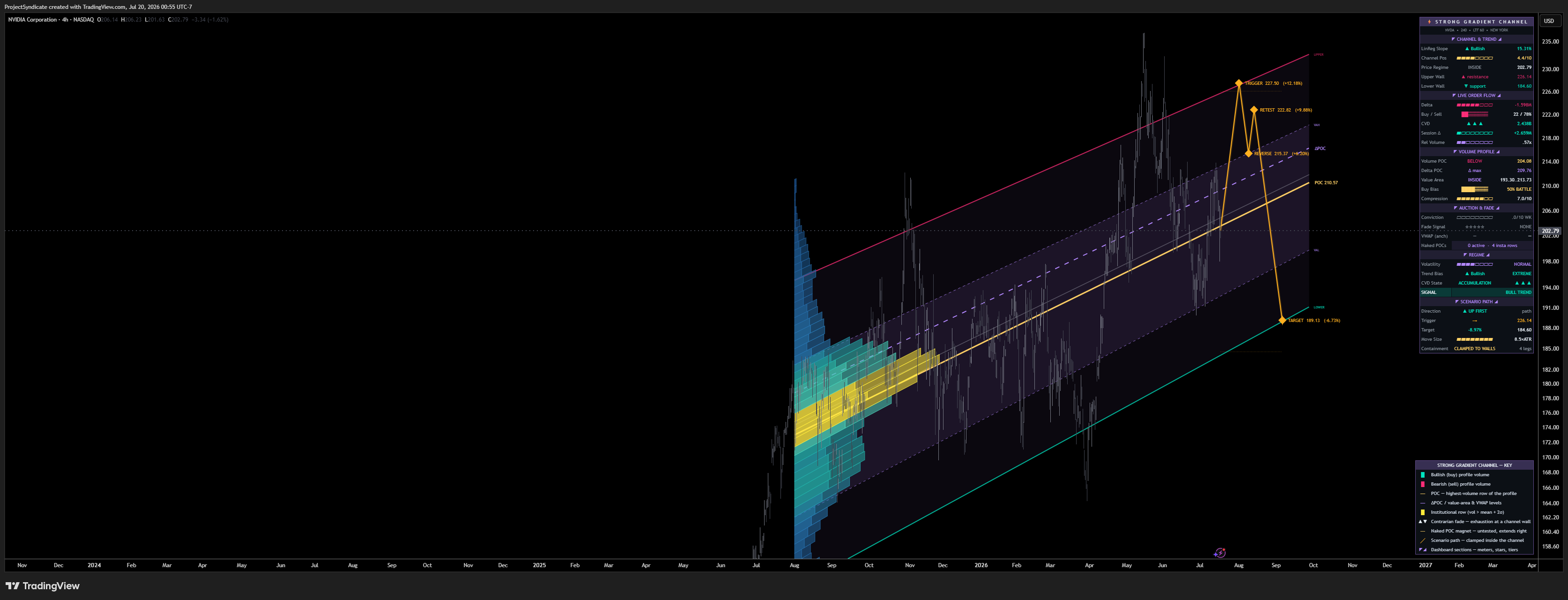This screenshot has width=1568, height=600.
Task: Click the purple lightning event icon near July
Action: click(x=1219, y=553)
